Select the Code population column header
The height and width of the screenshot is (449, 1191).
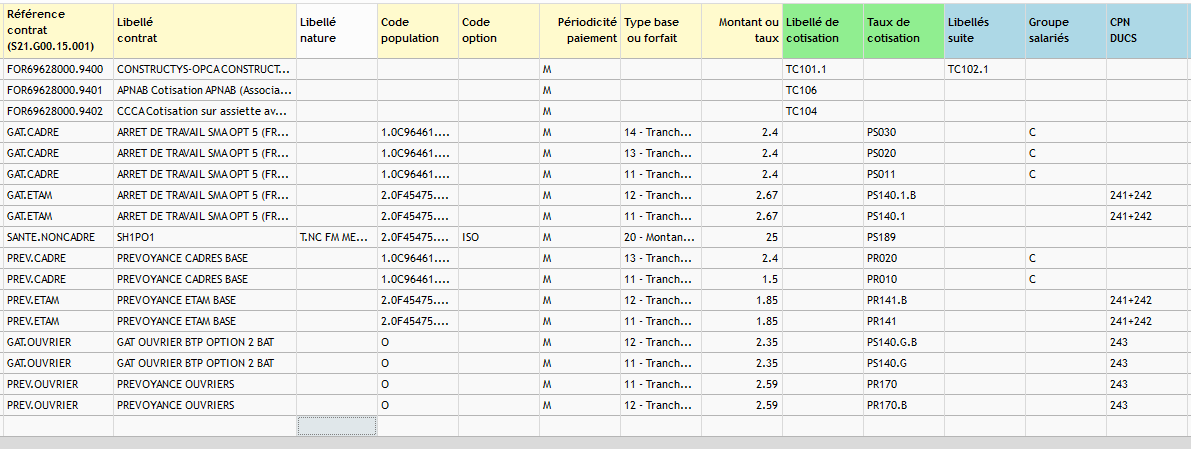coord(418,31)
